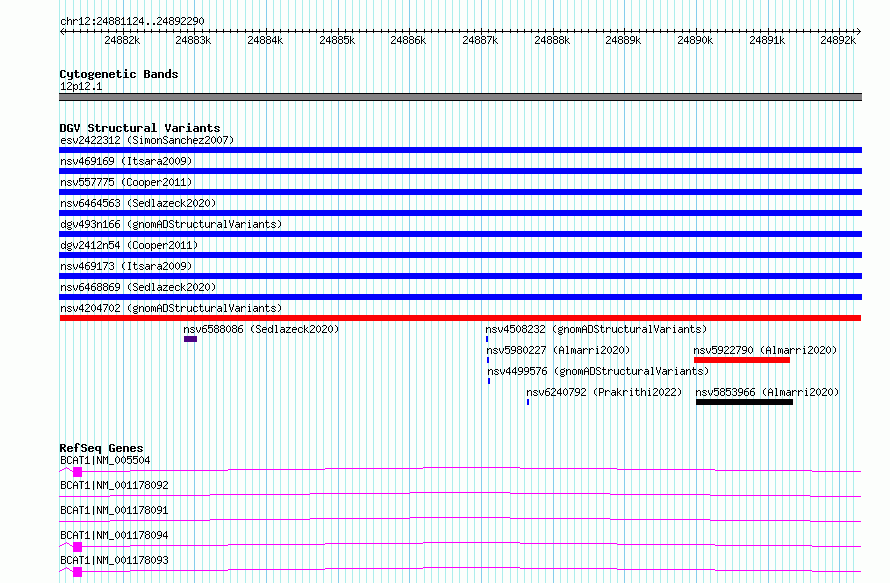Image resolution: width=890 pixels, height=583 pixels.
Task: Click the blue bar under nsv6464563
Action: (x=460, y=213)
